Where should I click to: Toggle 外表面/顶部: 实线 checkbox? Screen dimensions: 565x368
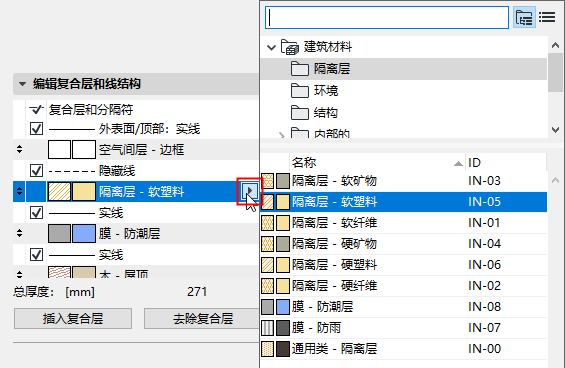click(36, 129)
